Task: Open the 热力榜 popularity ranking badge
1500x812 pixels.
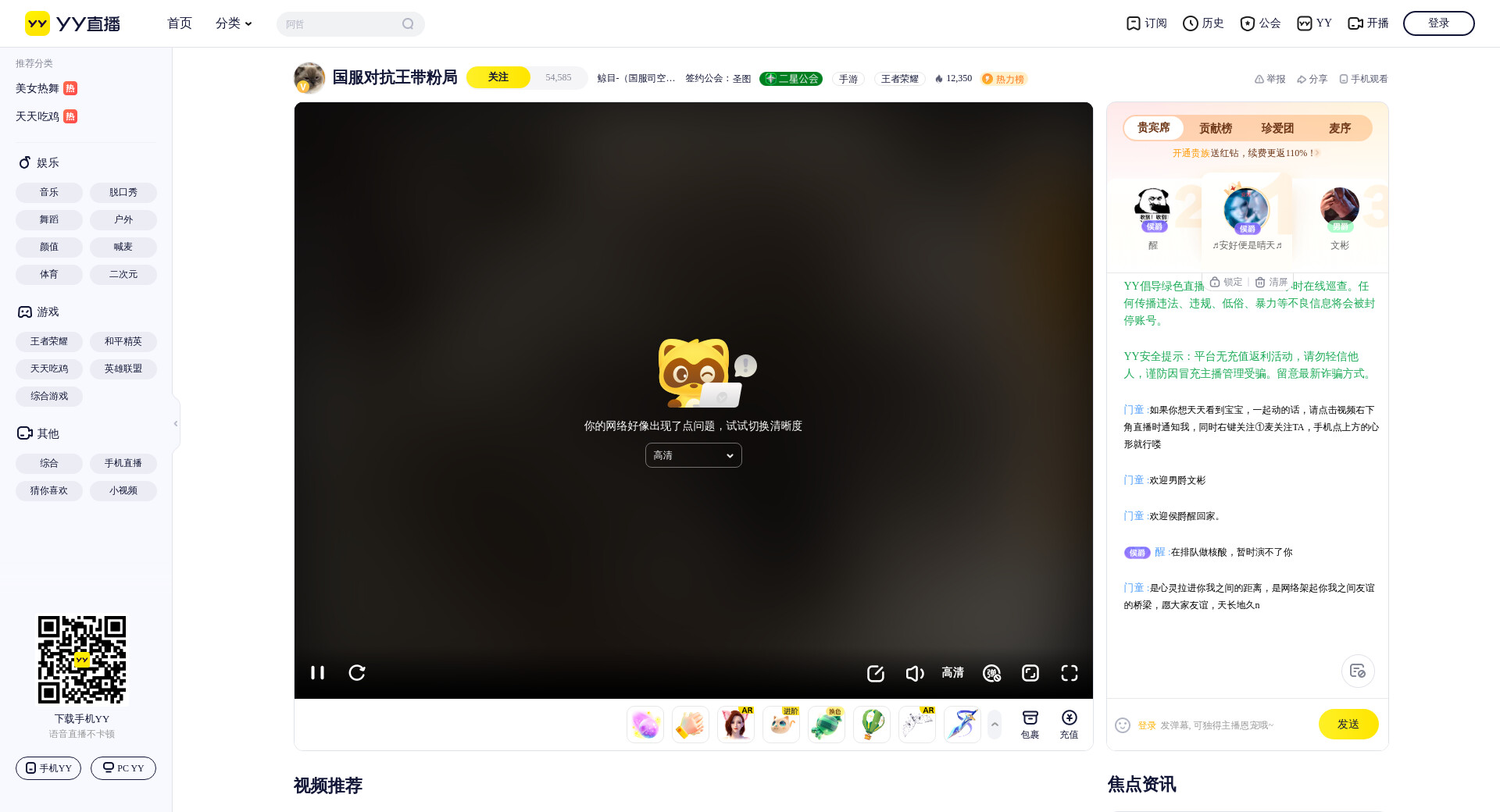Action: click(1004, 79)
